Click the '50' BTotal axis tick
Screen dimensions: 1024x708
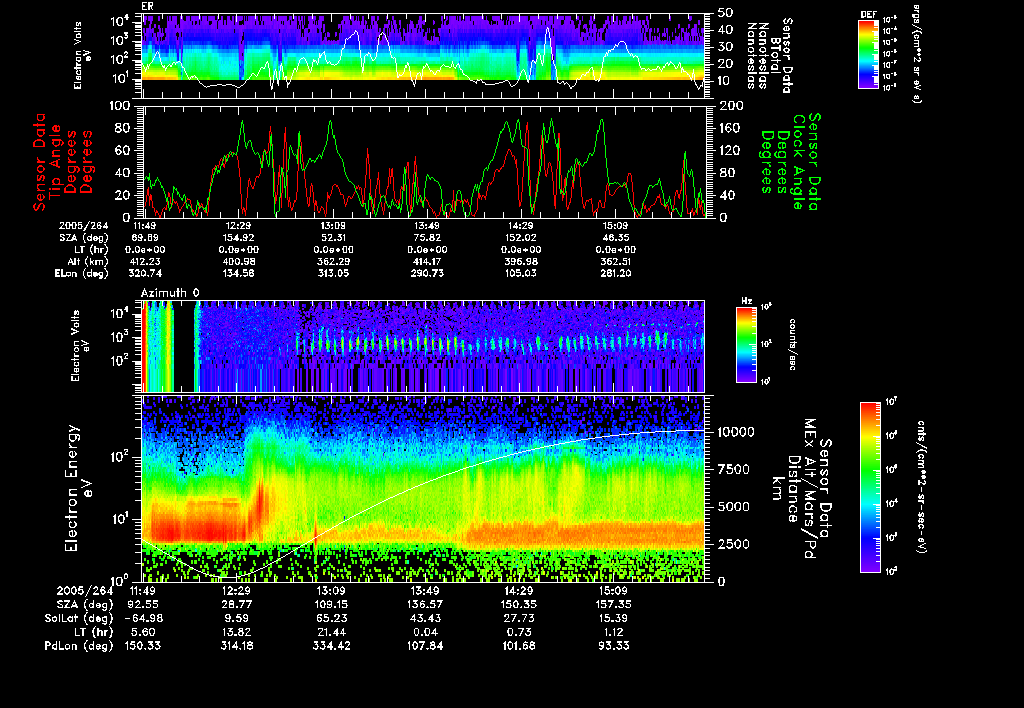pyautogui.click(x=726, y=13)
